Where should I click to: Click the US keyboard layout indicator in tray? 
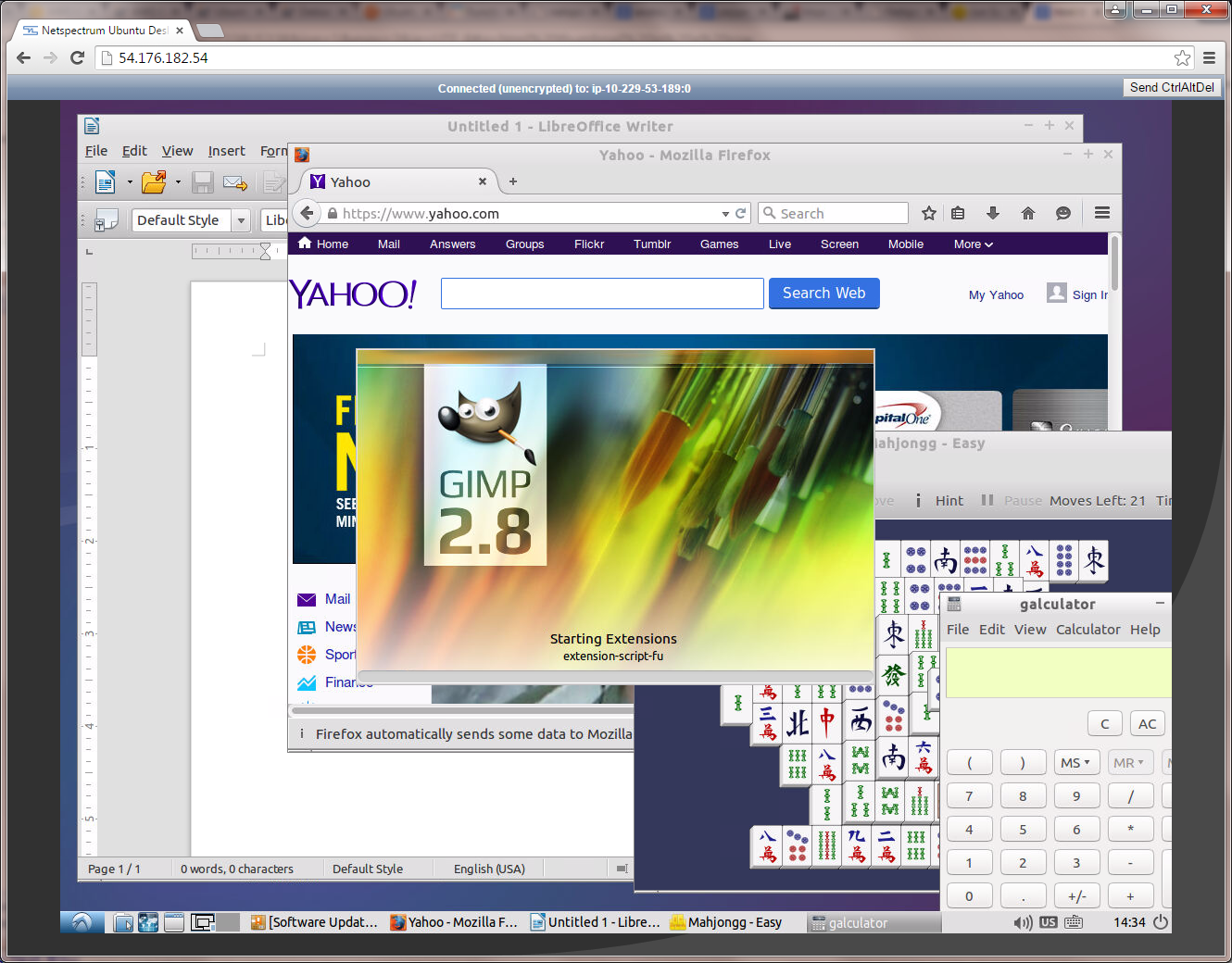[1049, 922]
